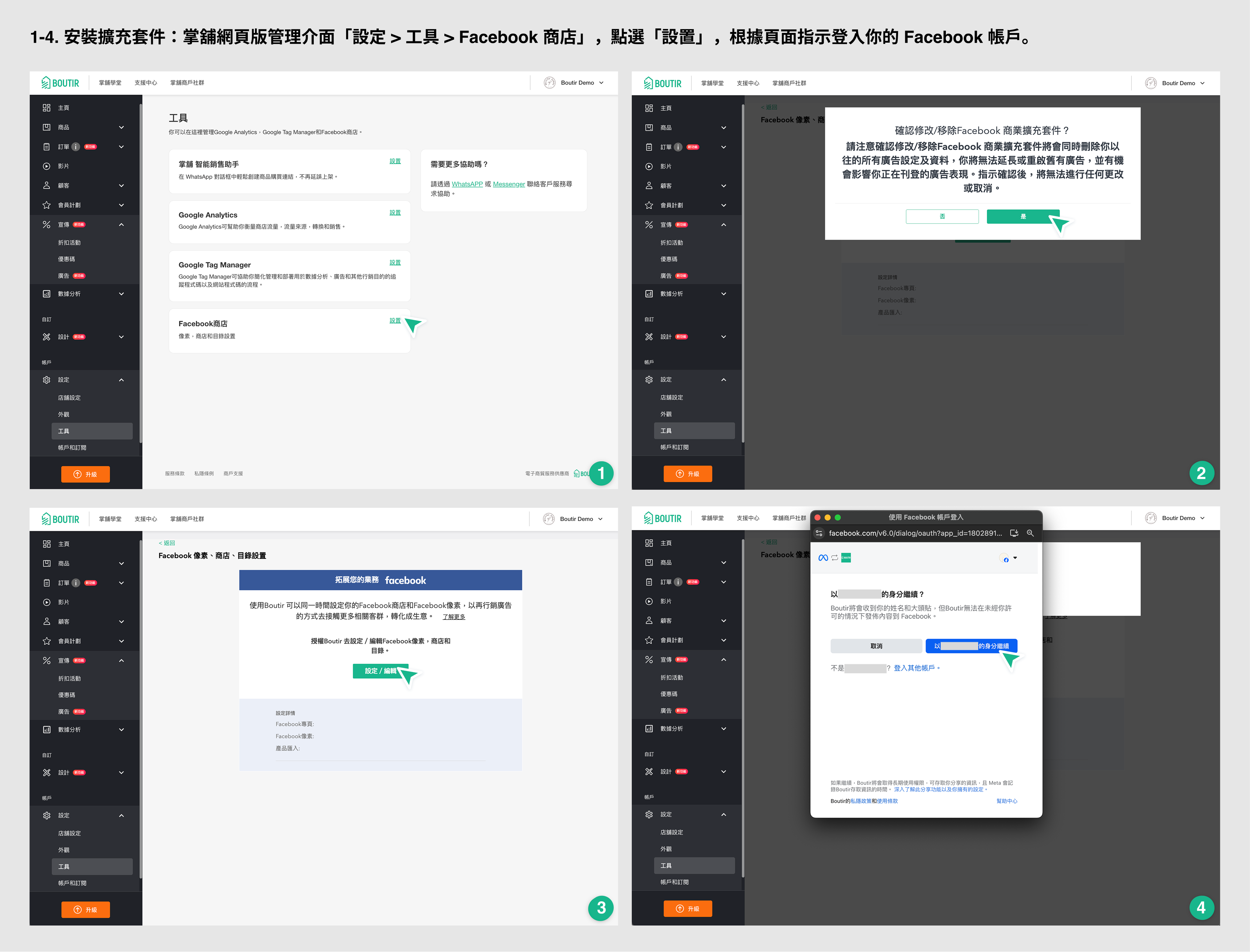Click 否 to decline in the dialog
1250x952 pixels.
(942, 216)
